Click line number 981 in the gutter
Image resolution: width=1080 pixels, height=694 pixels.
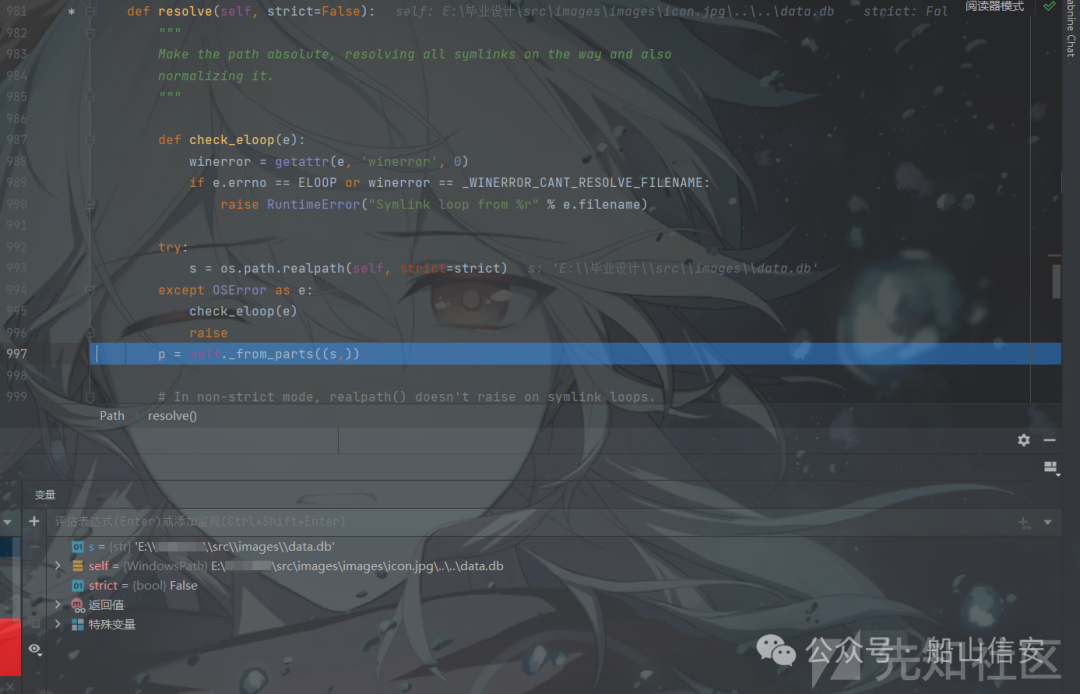point(17,12)
